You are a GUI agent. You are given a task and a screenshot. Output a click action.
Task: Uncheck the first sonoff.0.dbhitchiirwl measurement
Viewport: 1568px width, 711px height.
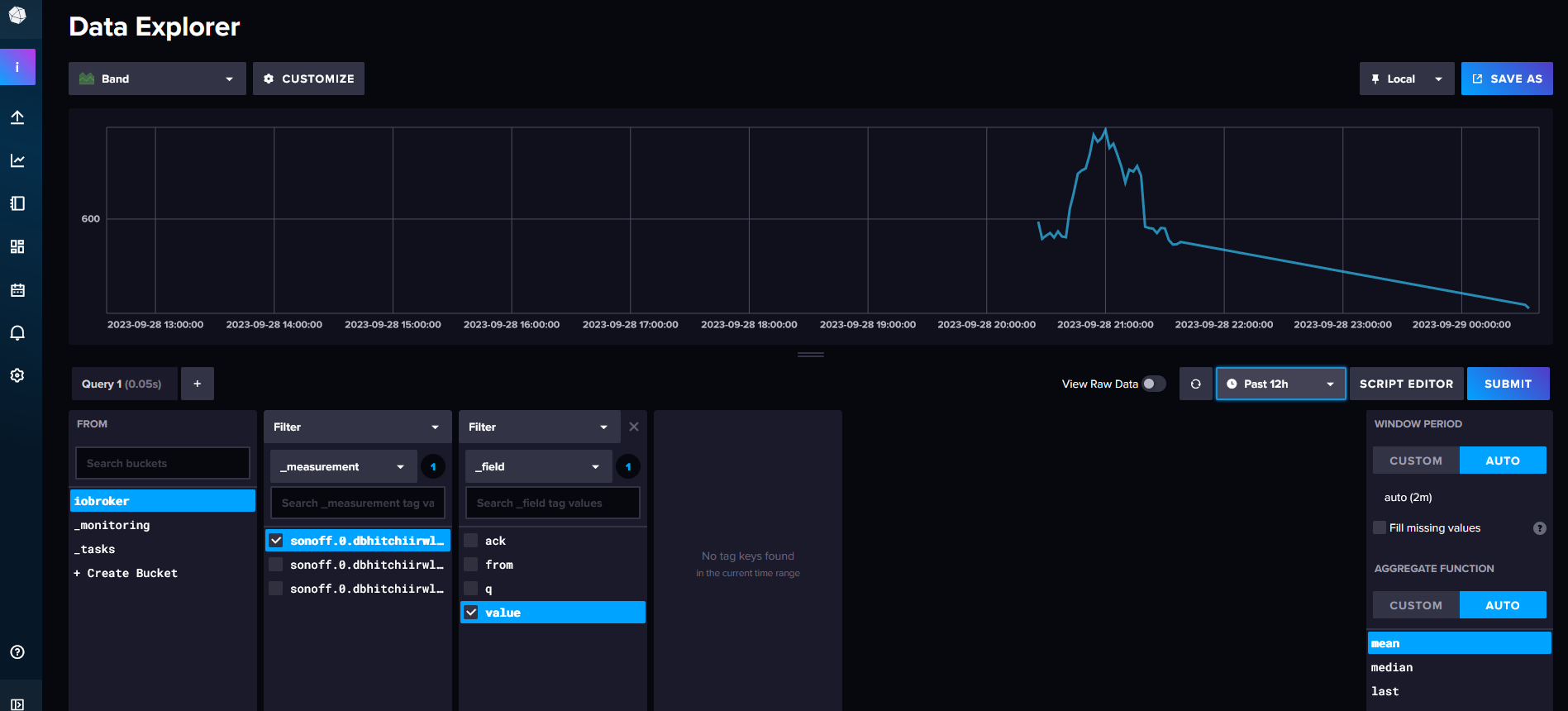pyautogui.click(x=276, y=541)
